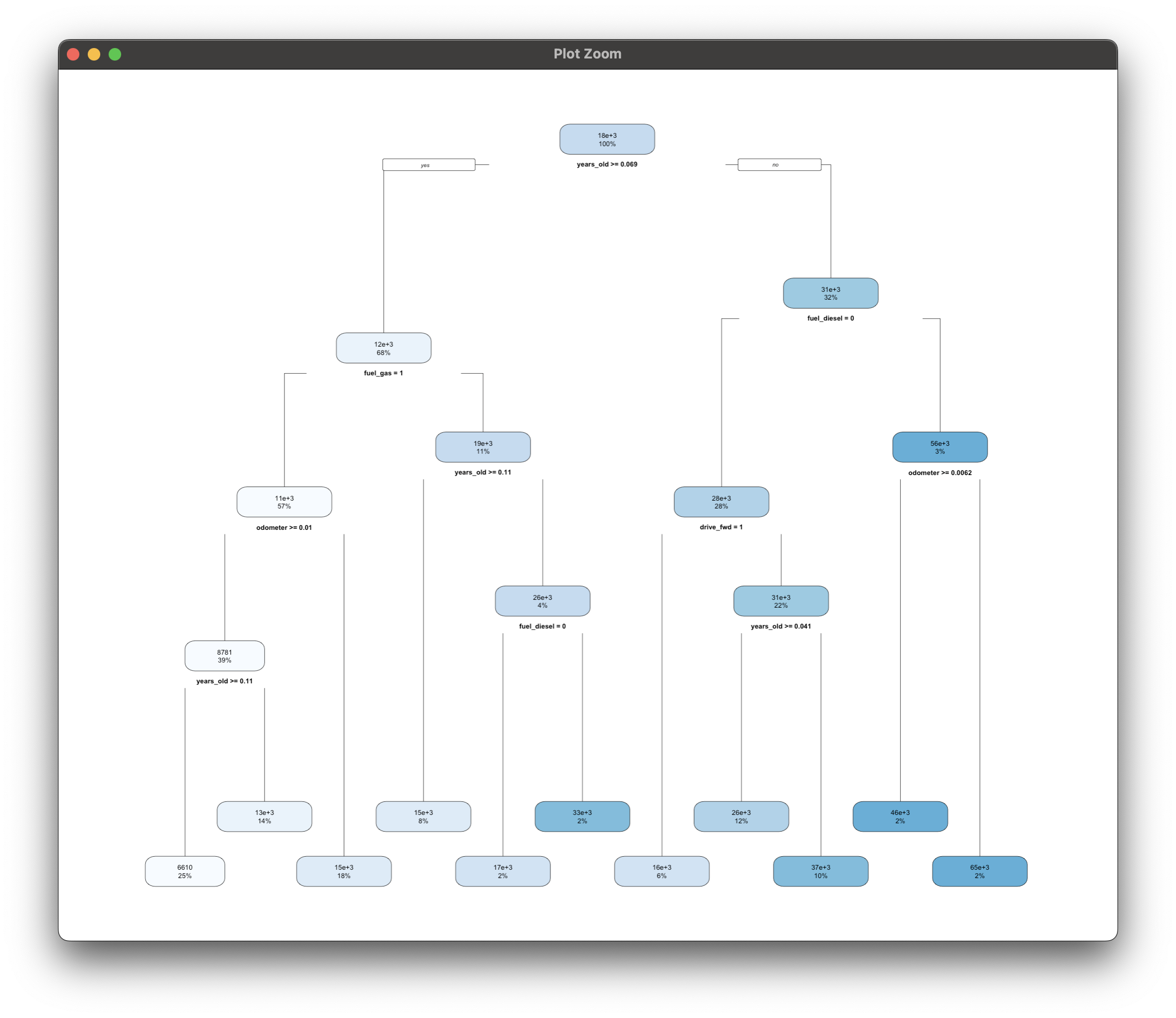Close the Plot Zoom window
The image size is (1176, 1018).
point(73,54)
